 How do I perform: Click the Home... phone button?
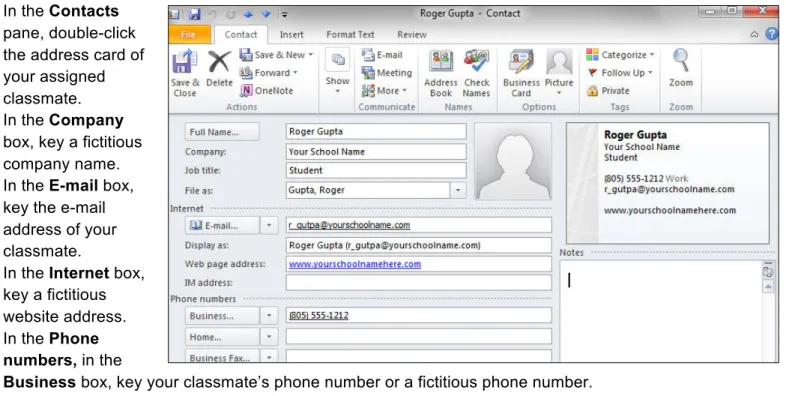(x=222, y=337)
